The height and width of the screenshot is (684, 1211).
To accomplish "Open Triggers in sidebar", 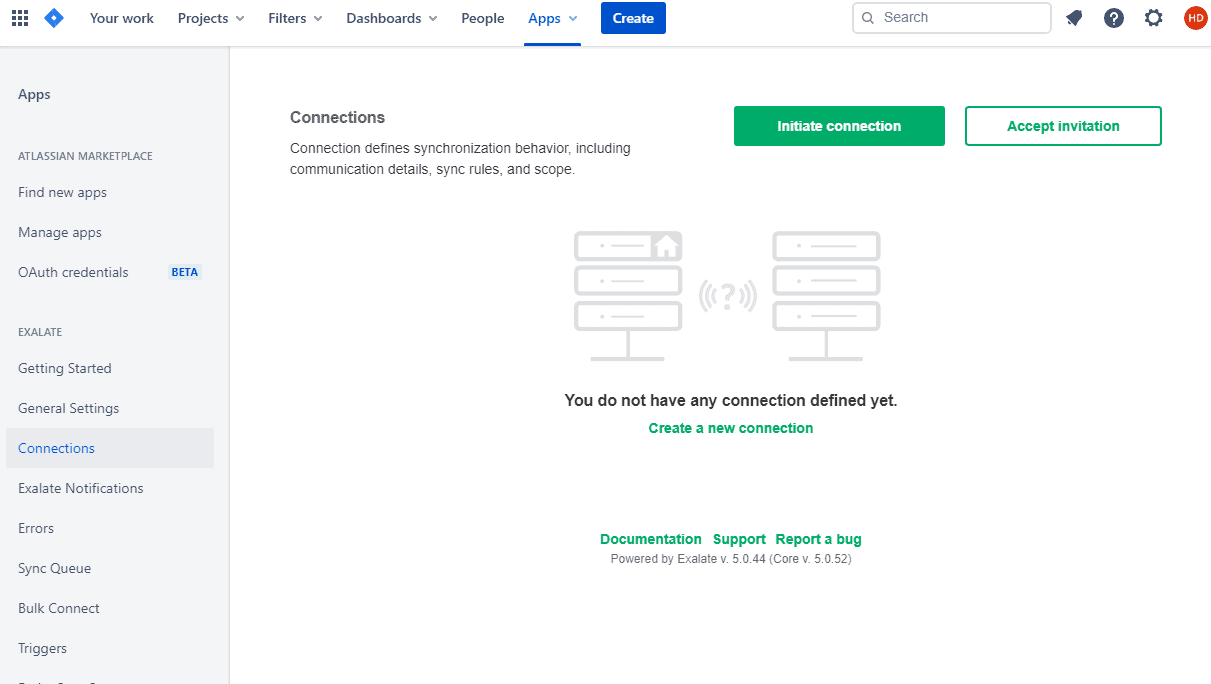I will [42, 648].
